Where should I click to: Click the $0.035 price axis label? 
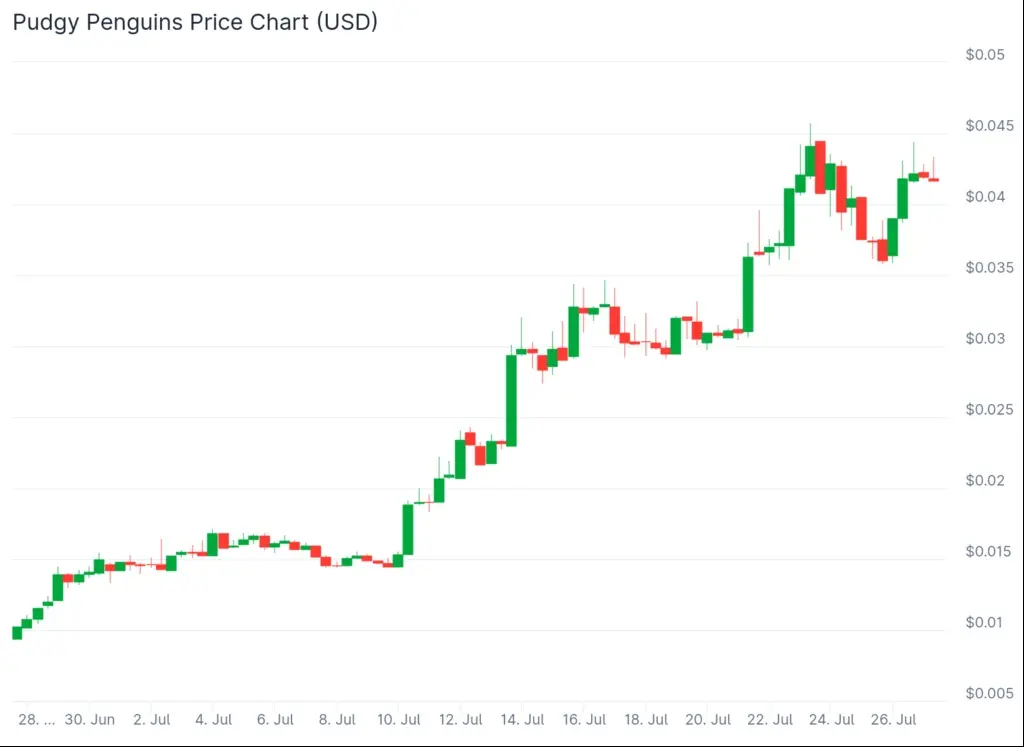[989, 268]
